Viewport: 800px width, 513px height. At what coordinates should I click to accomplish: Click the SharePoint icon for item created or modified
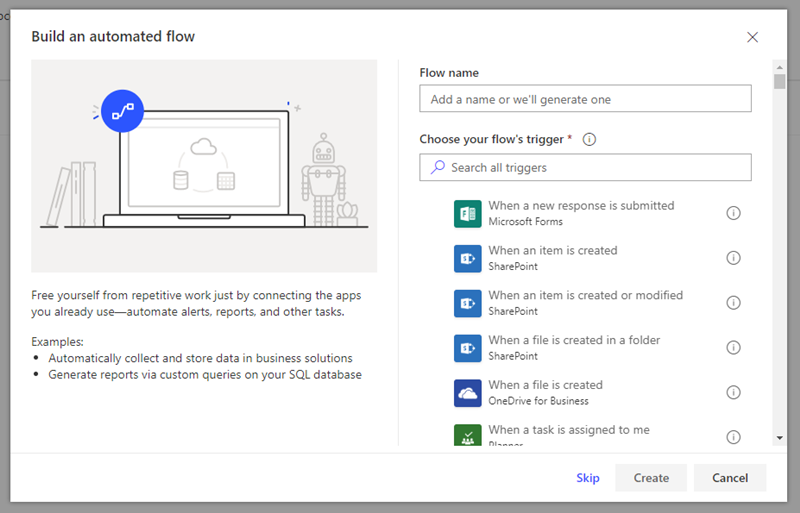(x=468, y=303)
